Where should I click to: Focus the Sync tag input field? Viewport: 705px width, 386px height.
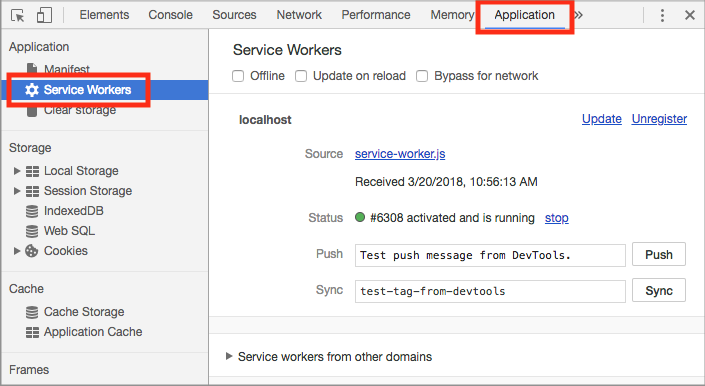tap(490, 291)
